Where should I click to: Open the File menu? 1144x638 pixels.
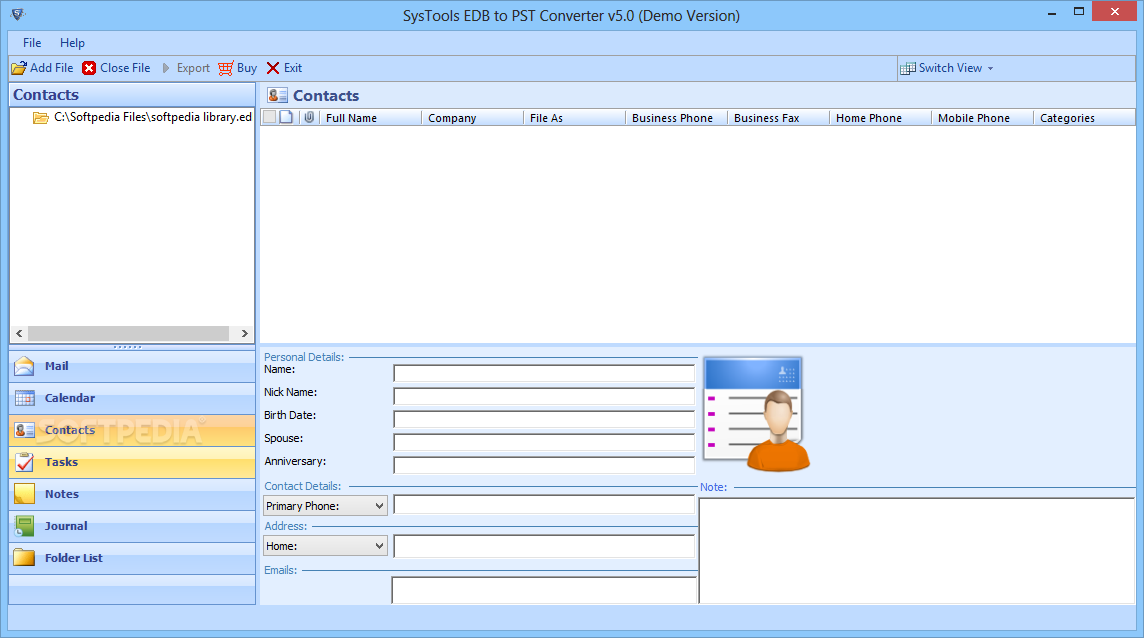point(32,42)
